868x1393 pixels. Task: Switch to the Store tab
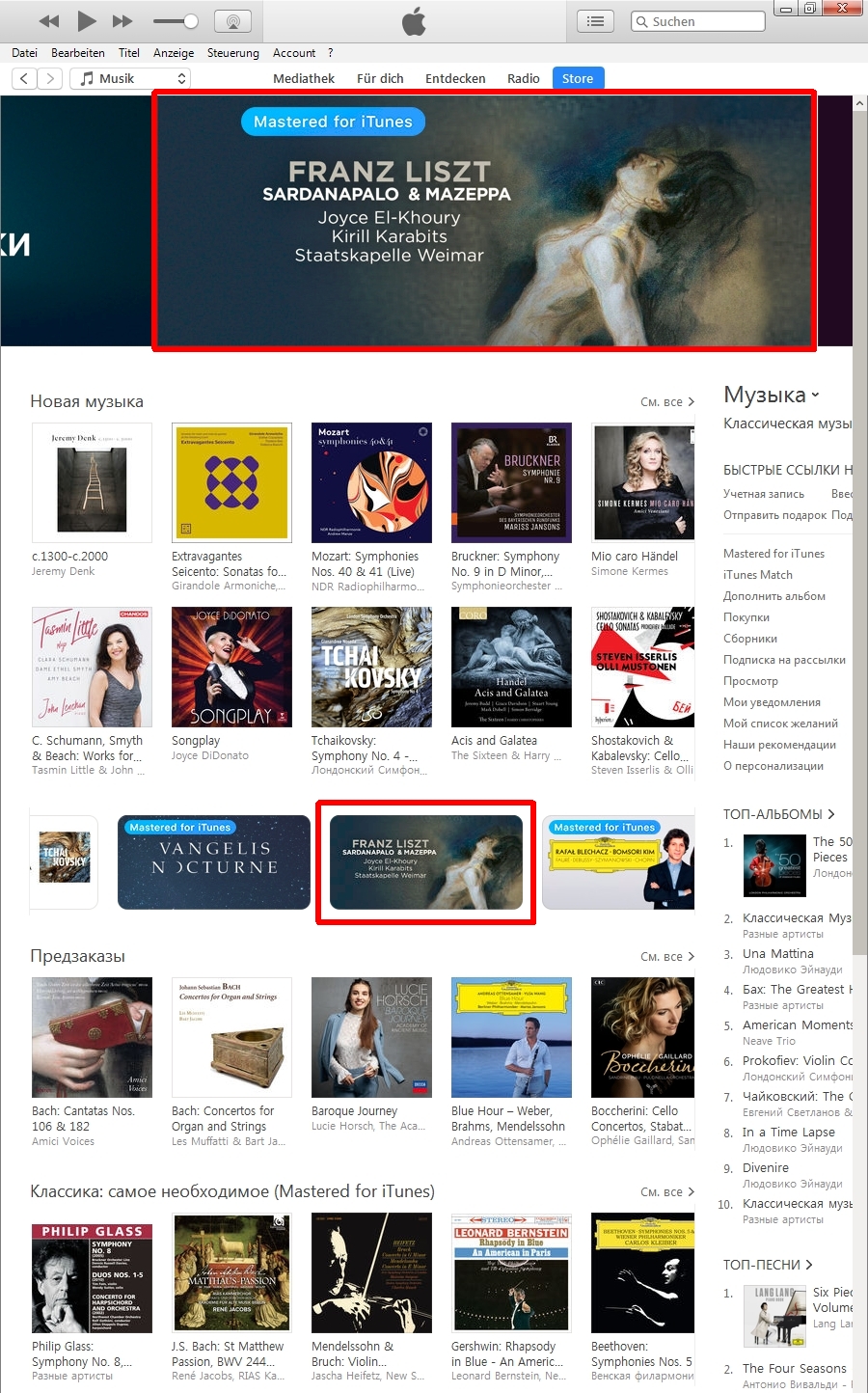coord(578,78)
